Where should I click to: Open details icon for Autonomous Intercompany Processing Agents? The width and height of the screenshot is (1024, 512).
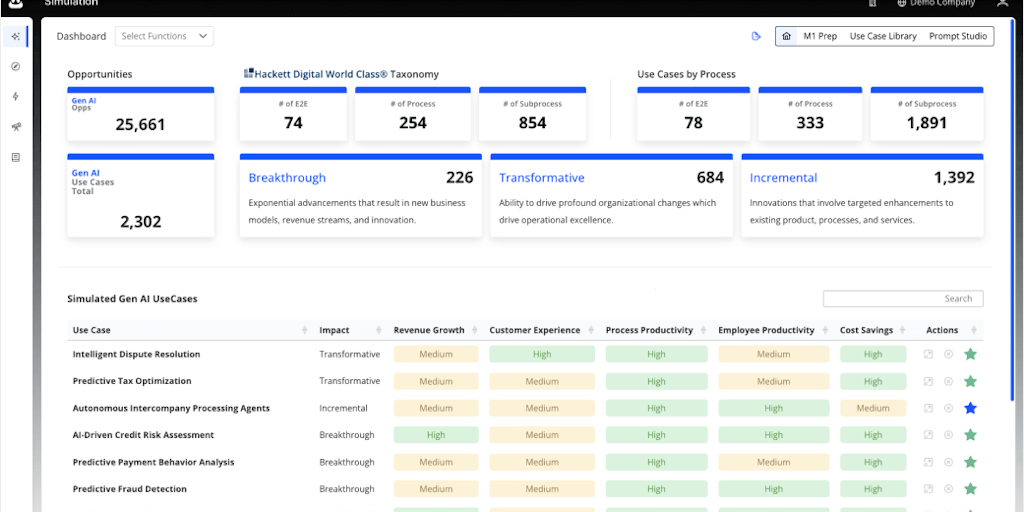pos(928,408)
